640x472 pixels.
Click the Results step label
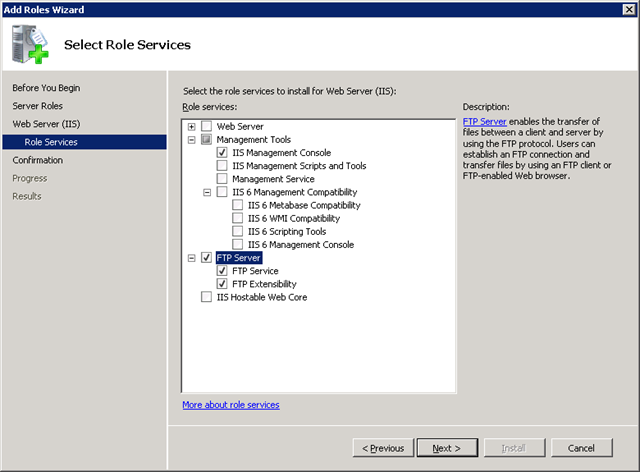coord(27,196)
